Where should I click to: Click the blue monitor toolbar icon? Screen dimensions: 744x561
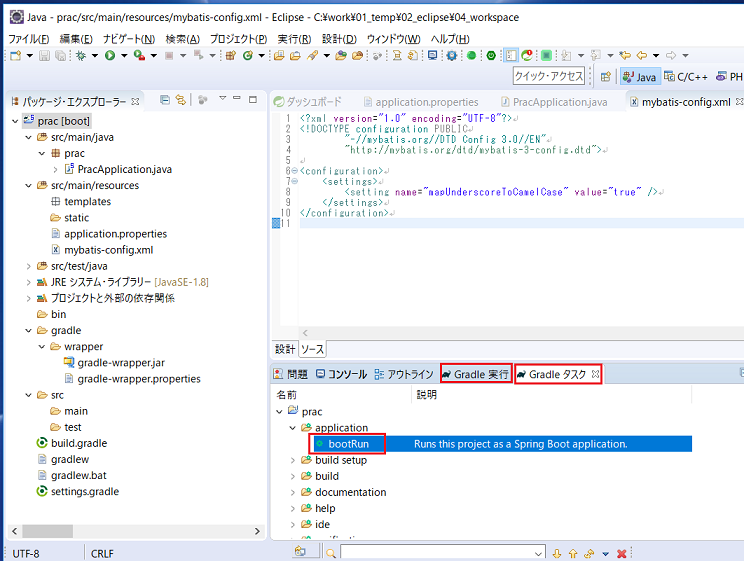pyautogui.click(x=432, y=56)
